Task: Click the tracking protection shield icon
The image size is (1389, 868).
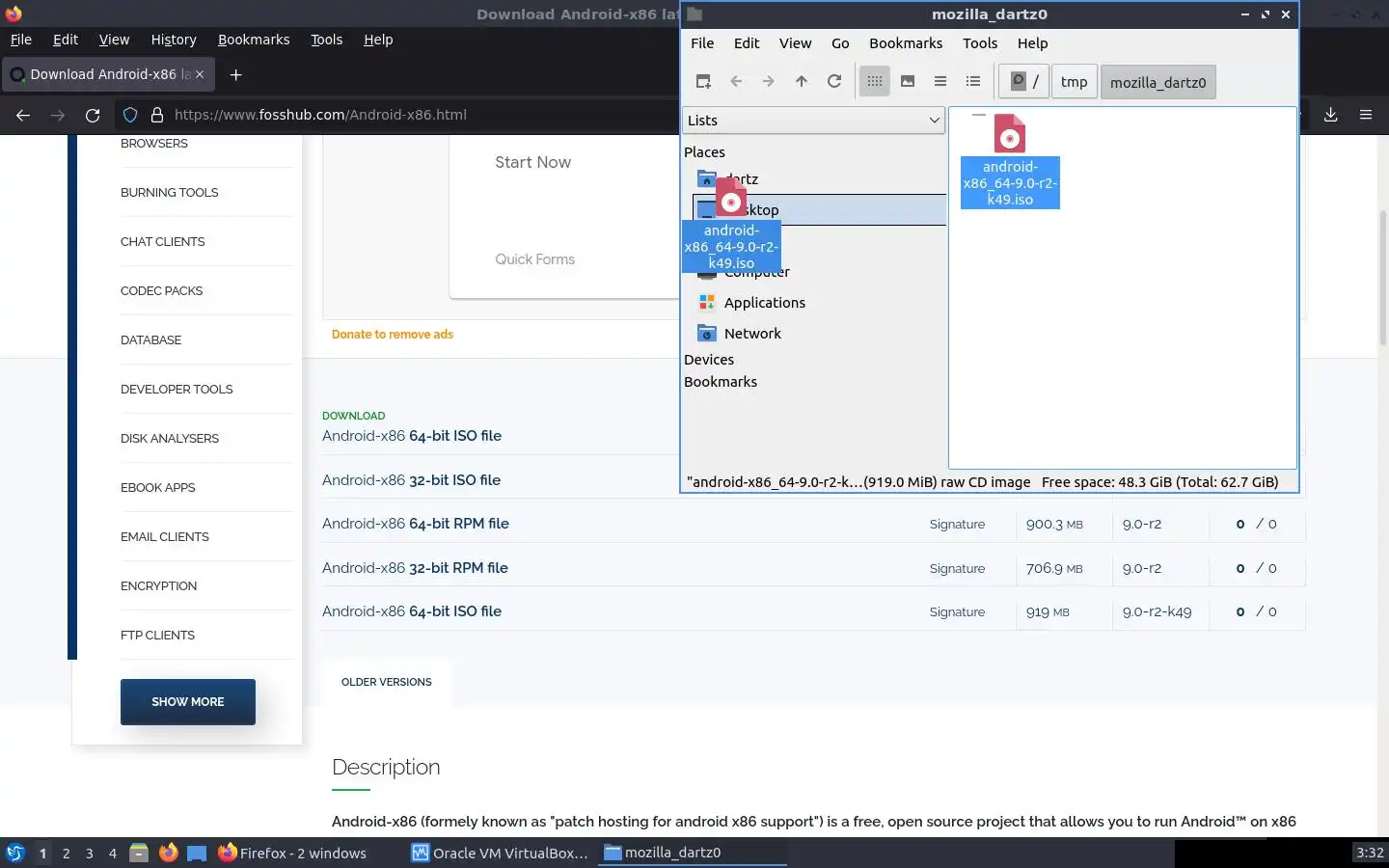Action: click(130, 115)
